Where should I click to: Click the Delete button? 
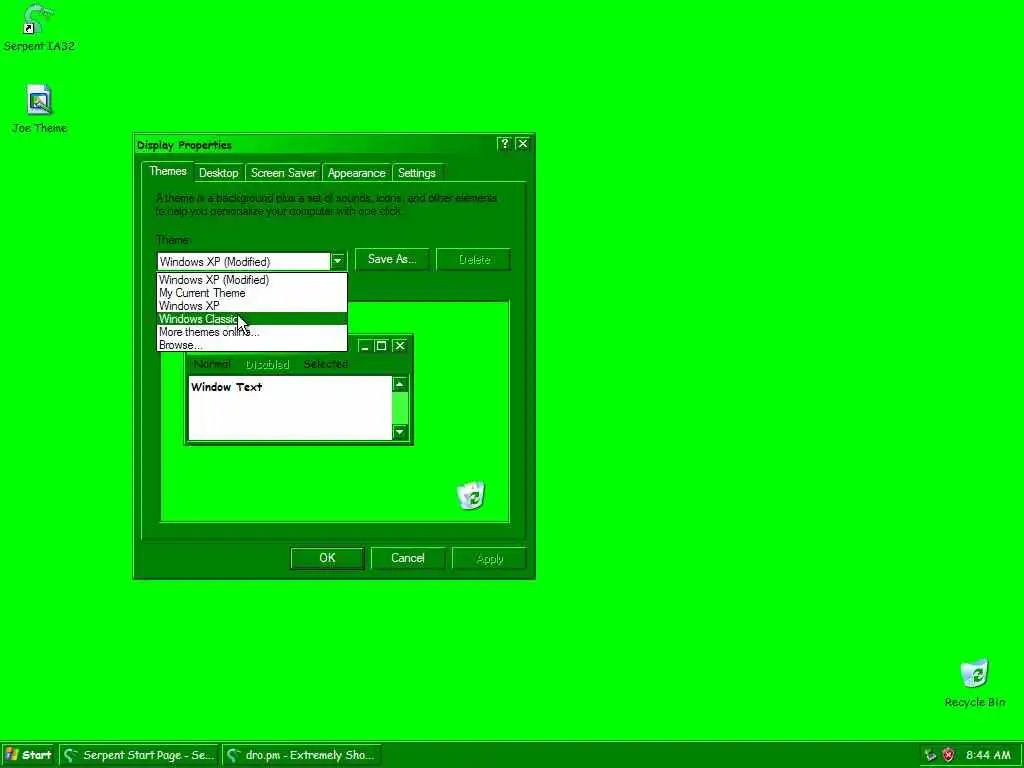tap(473, 259)
